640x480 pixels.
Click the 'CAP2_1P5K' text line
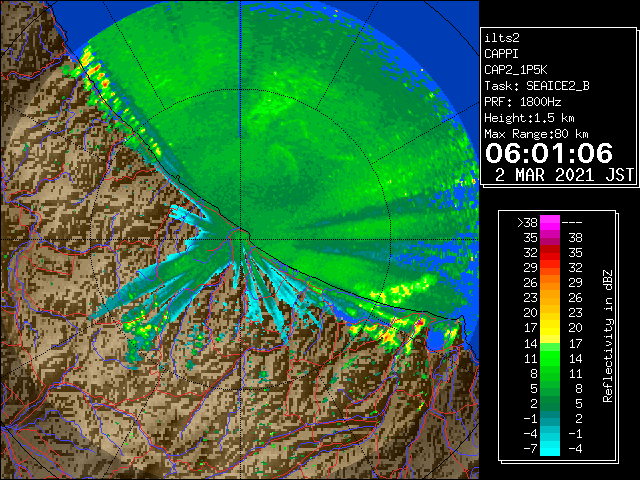tap(516, 70)
